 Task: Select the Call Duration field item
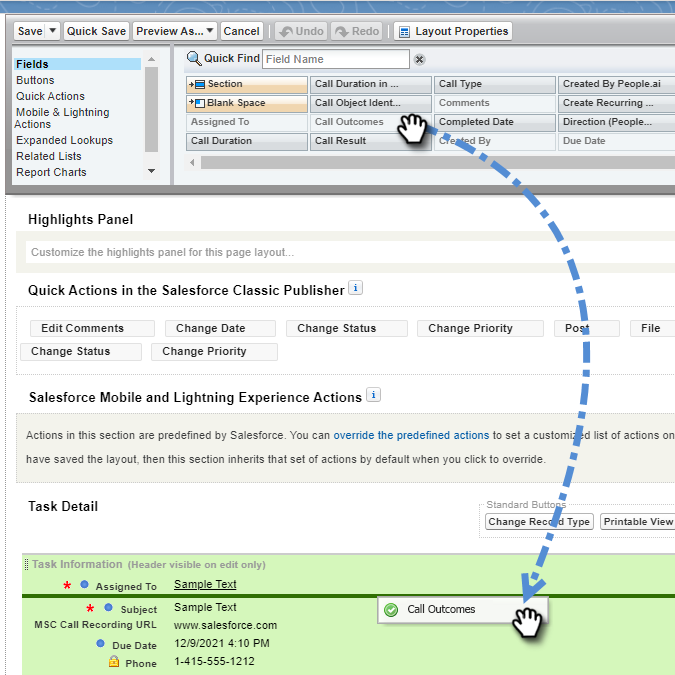[x=247, y=141]
